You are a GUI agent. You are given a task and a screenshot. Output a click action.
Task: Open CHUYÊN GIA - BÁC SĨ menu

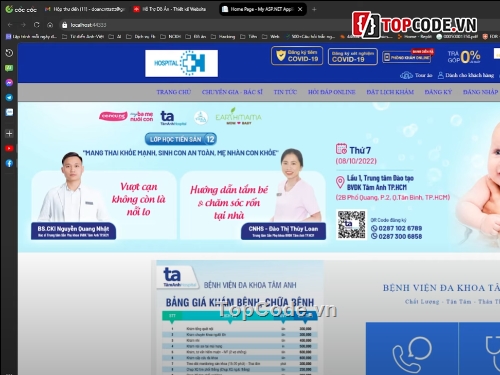click(232, 92)
